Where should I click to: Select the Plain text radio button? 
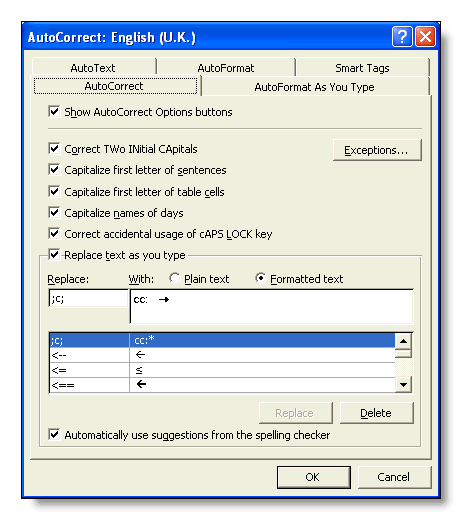174,278
